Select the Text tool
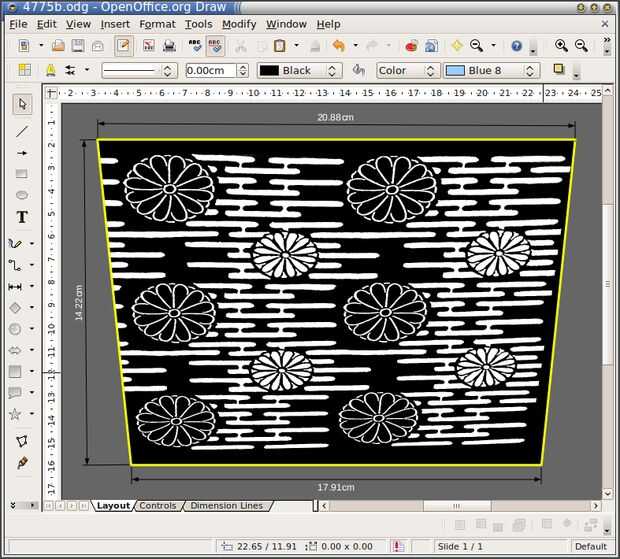Screen dimensions: 620x559 click(x=22, y=217)
